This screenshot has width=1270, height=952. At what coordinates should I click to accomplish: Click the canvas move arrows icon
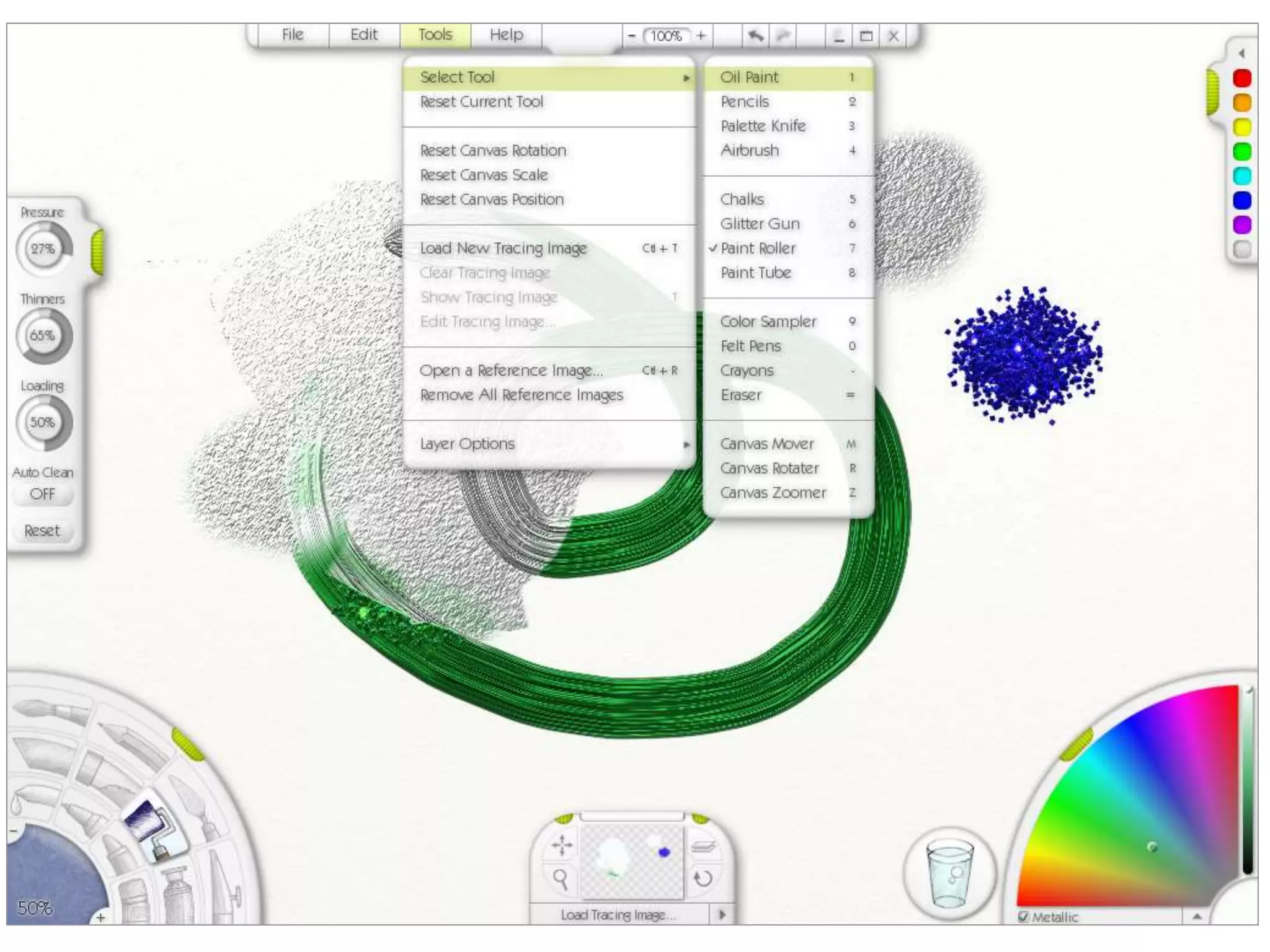[x=561, y=845]
